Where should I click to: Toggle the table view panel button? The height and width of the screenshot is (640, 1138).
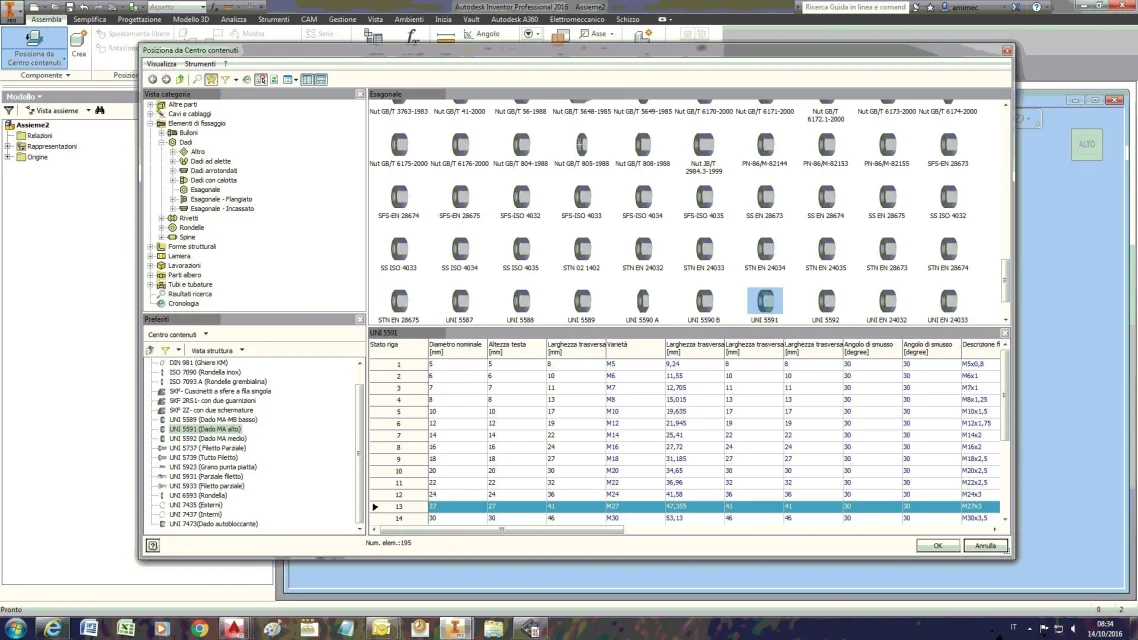tap(321, 80)
